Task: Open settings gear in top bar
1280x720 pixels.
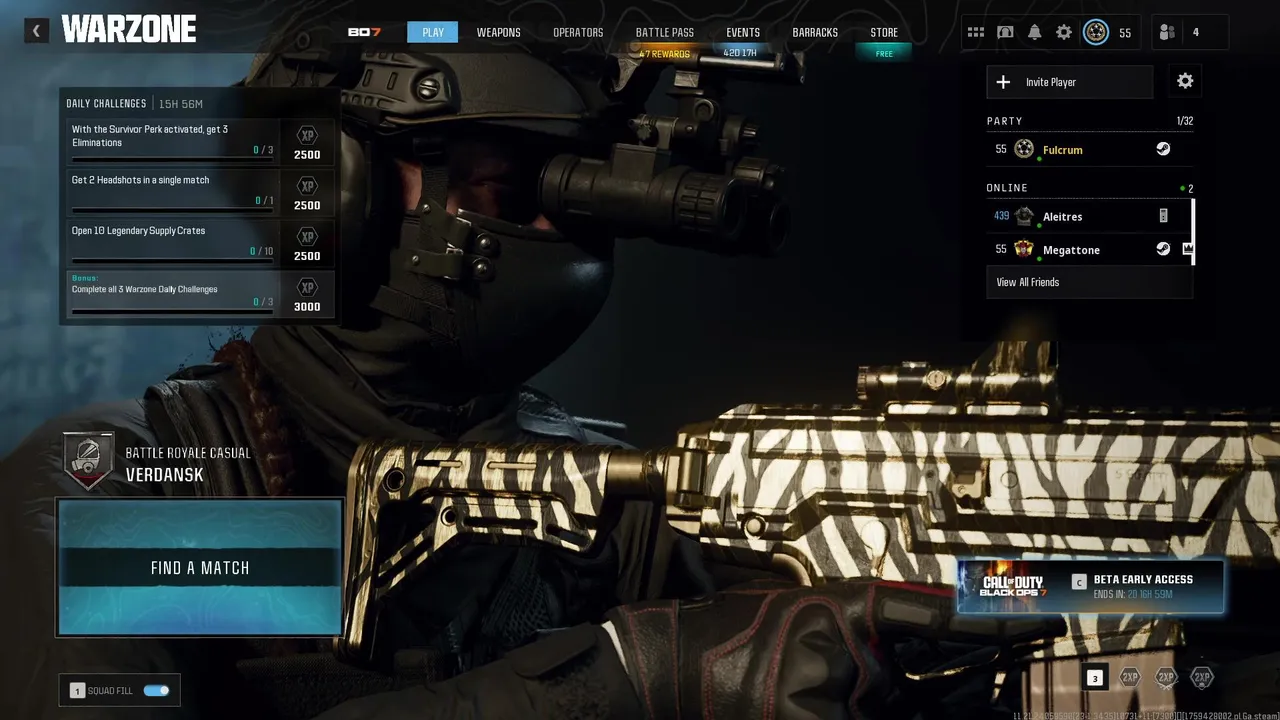Action: [1064, 32]
